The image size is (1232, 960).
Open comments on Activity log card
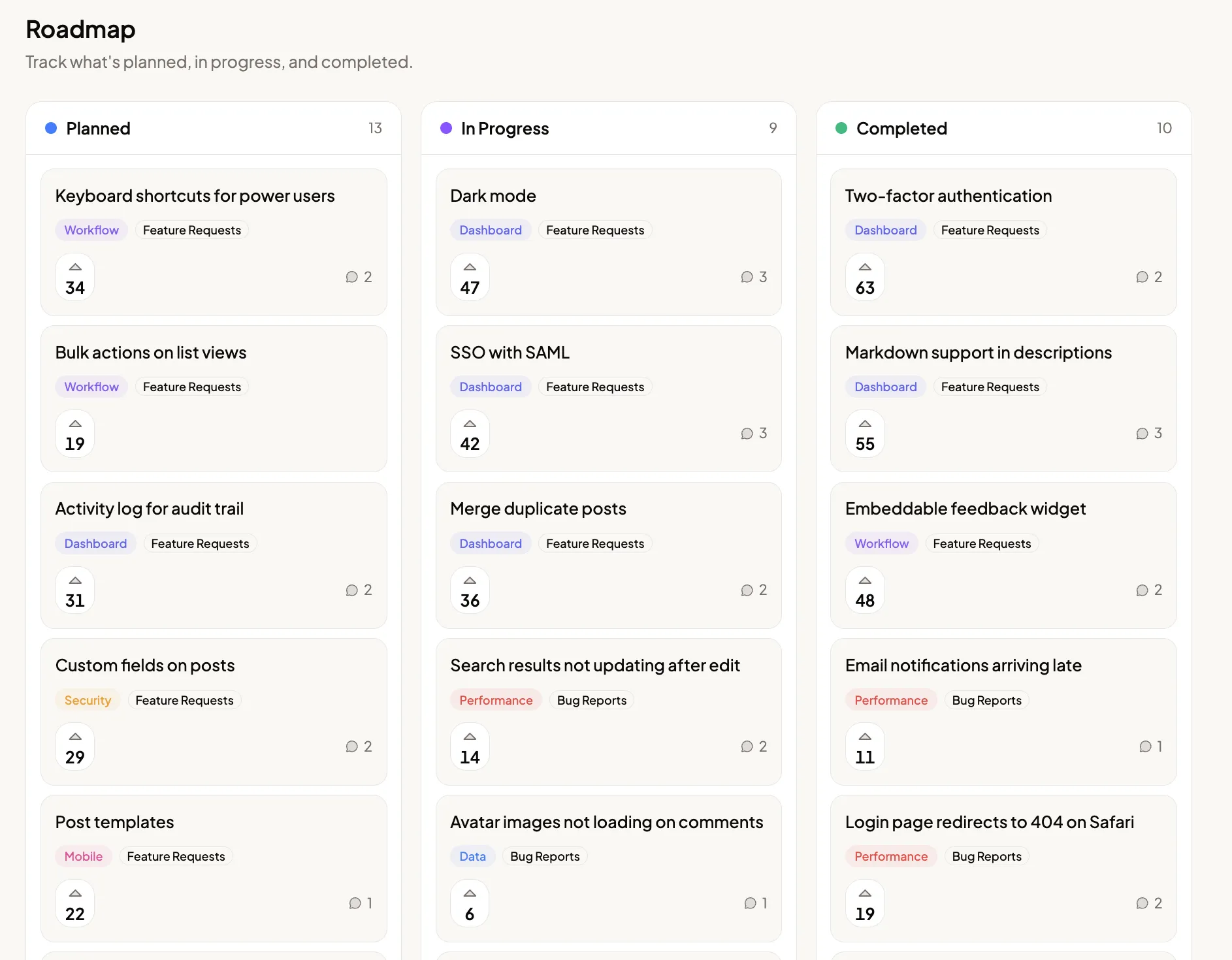click(359, 590)
